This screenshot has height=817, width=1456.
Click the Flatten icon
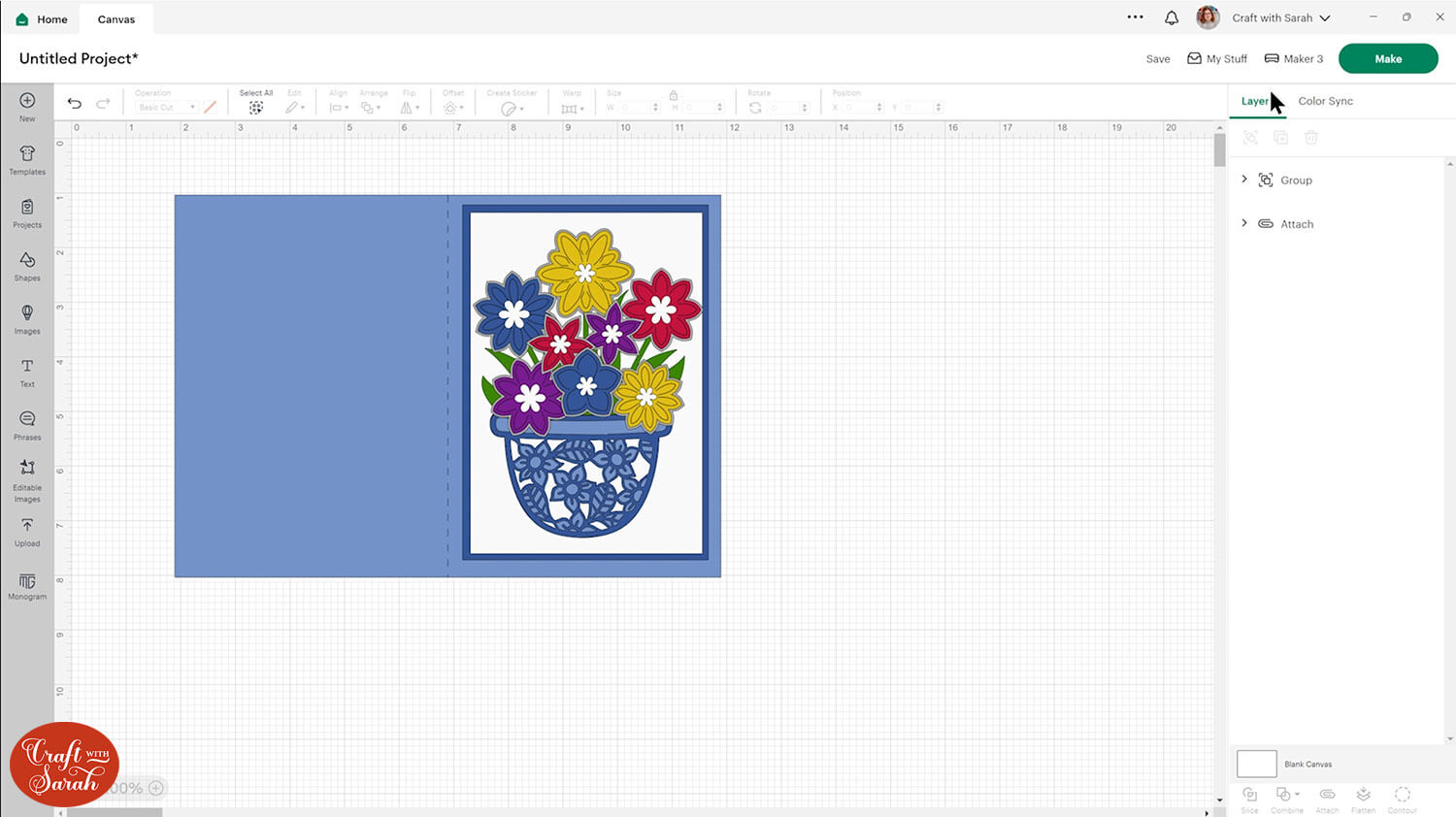point(1364,799)
